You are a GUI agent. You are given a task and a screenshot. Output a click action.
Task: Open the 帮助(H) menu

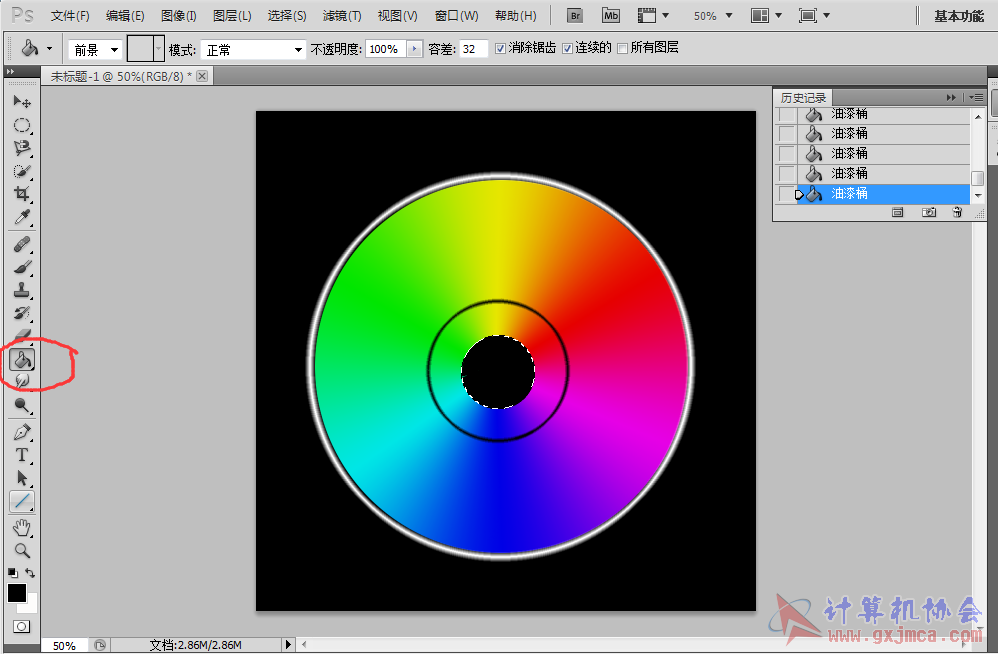pos(516,15)
